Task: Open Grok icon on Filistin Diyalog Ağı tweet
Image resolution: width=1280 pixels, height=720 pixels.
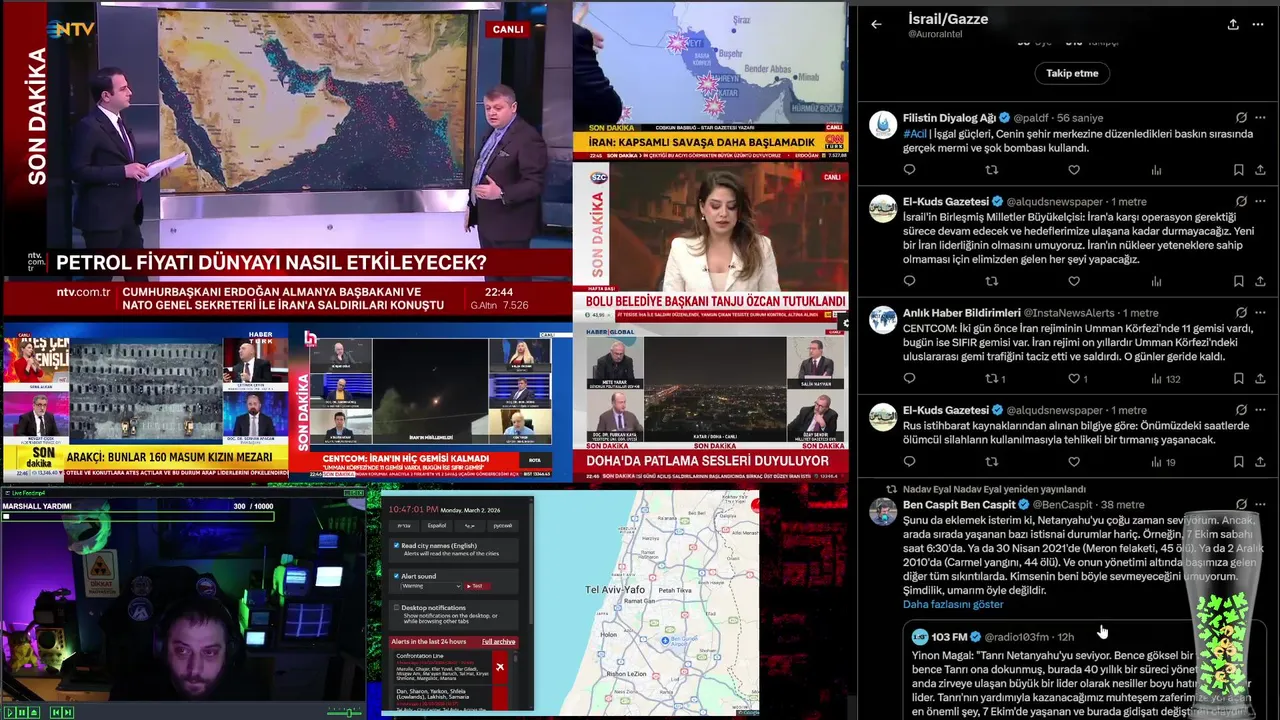Action: click(x=1241, y=118)
